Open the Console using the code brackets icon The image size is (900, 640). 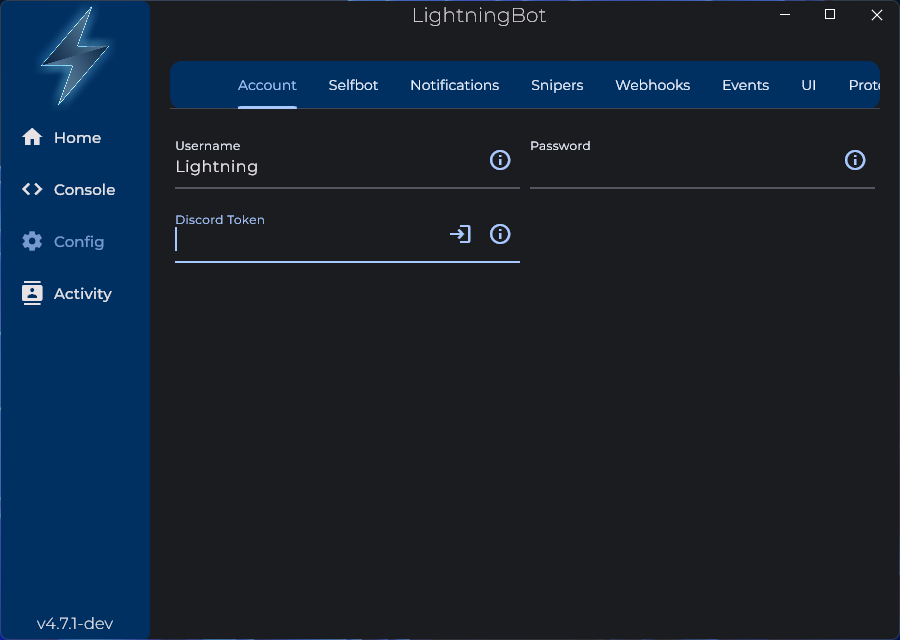[x=30, y=189]
